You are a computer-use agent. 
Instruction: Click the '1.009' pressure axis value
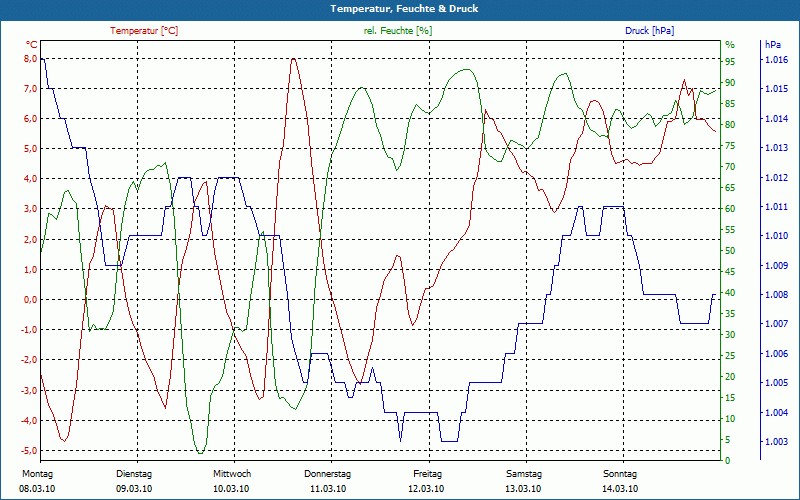tap(776, 265)
